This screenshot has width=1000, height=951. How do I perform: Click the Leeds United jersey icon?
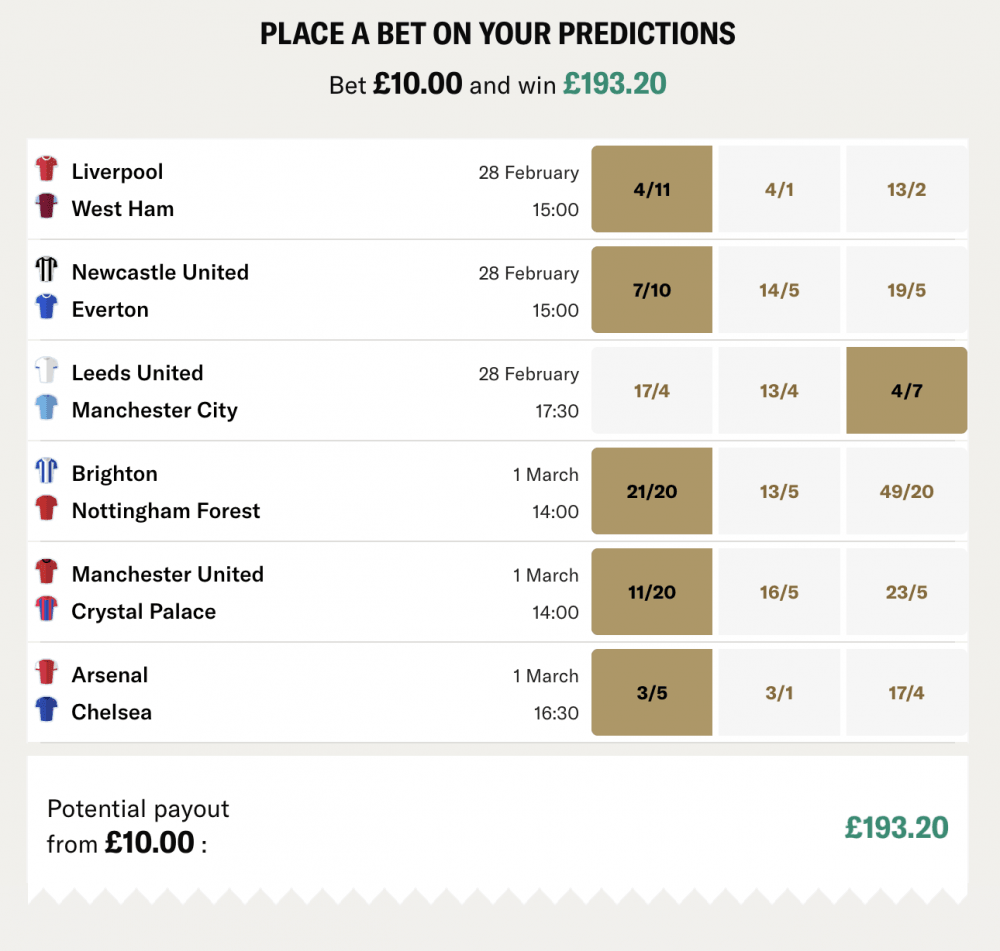[x=47, y=372]
